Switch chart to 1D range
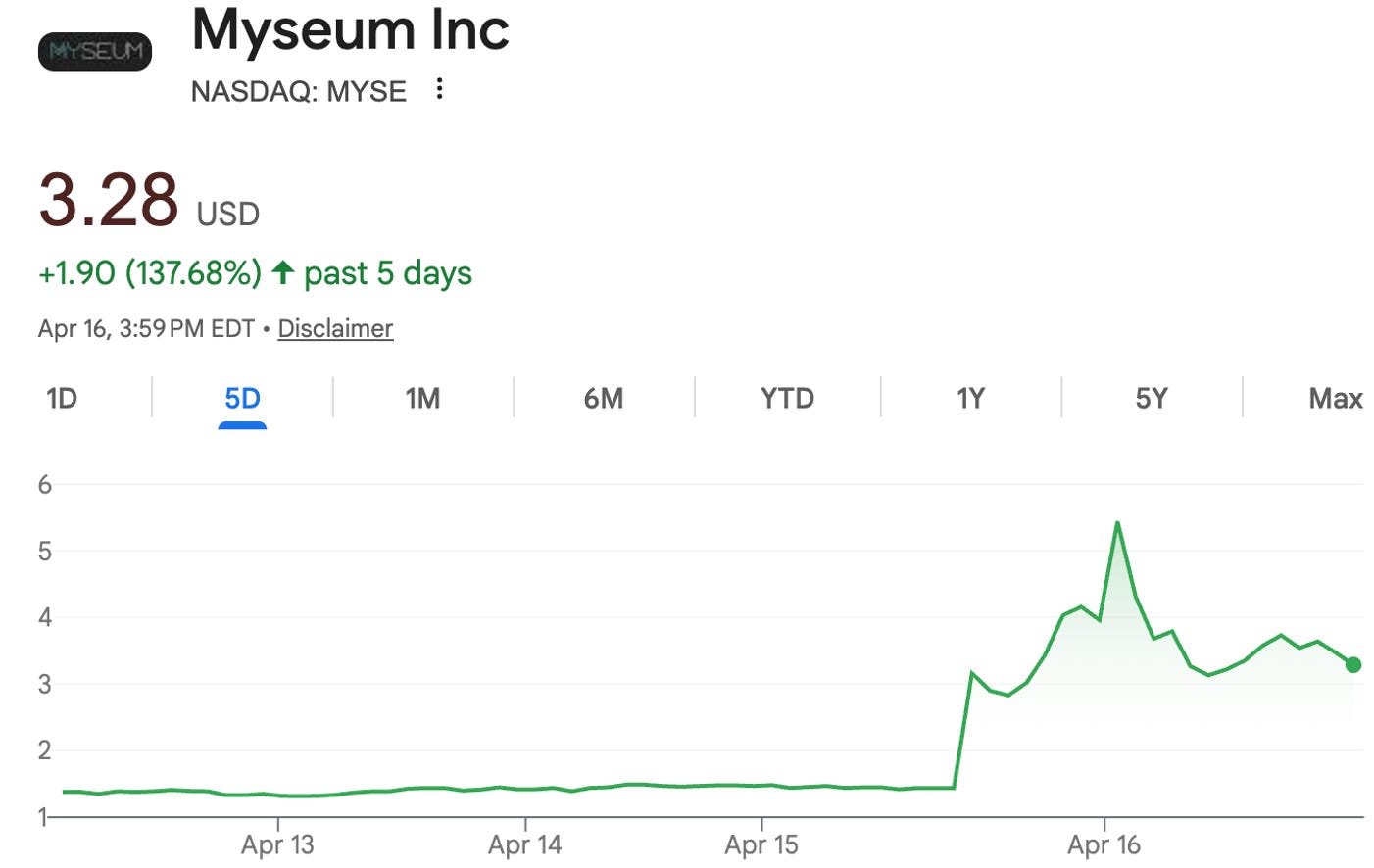1374x868 pixels. click(x=62, y=398)
